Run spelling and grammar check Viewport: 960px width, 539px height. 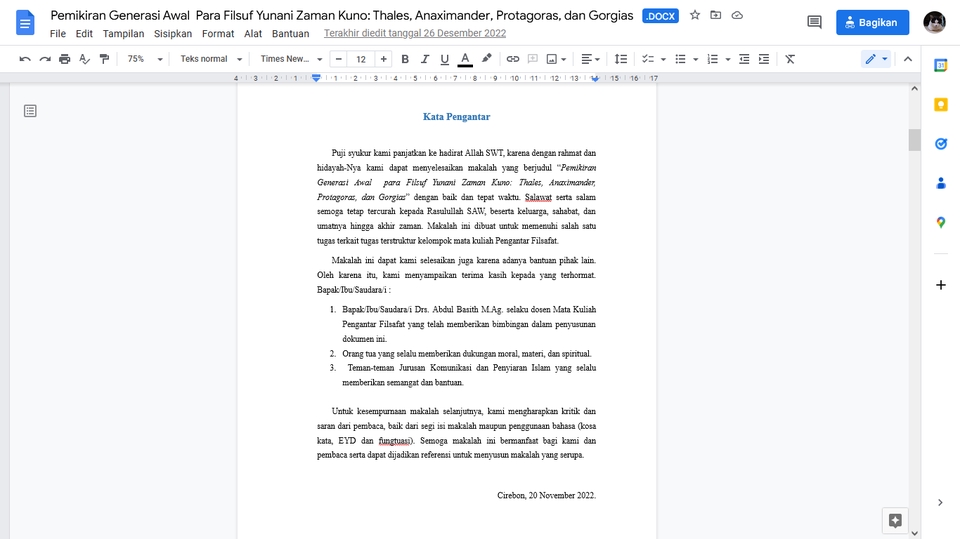pyautogui.click(x=84, y=59)
